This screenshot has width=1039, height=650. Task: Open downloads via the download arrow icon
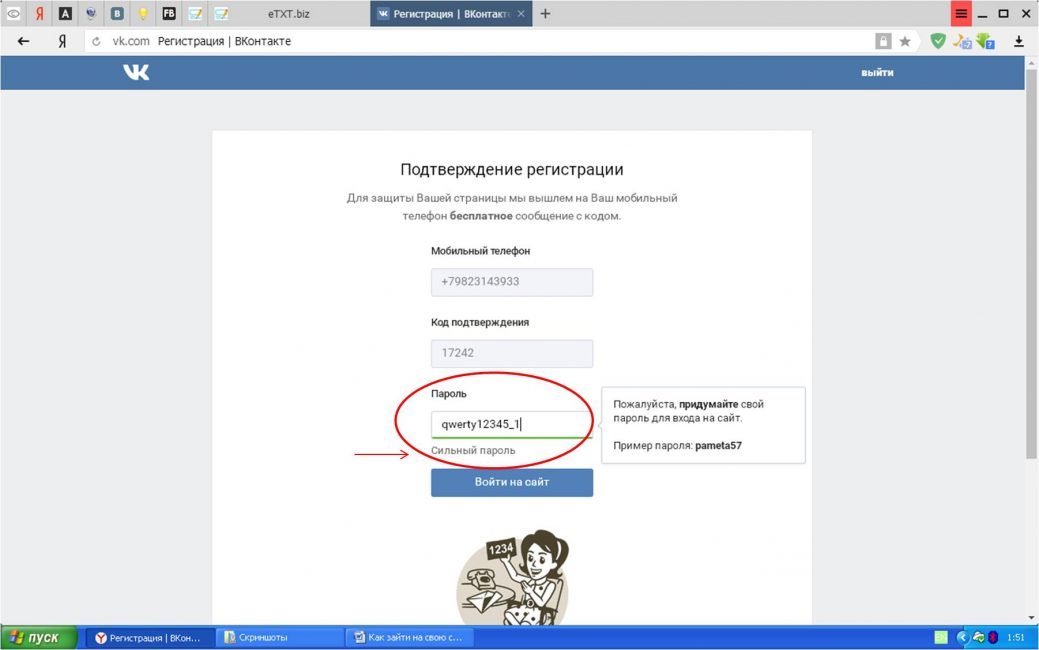pyautogui.click(x=1018, y=41)
